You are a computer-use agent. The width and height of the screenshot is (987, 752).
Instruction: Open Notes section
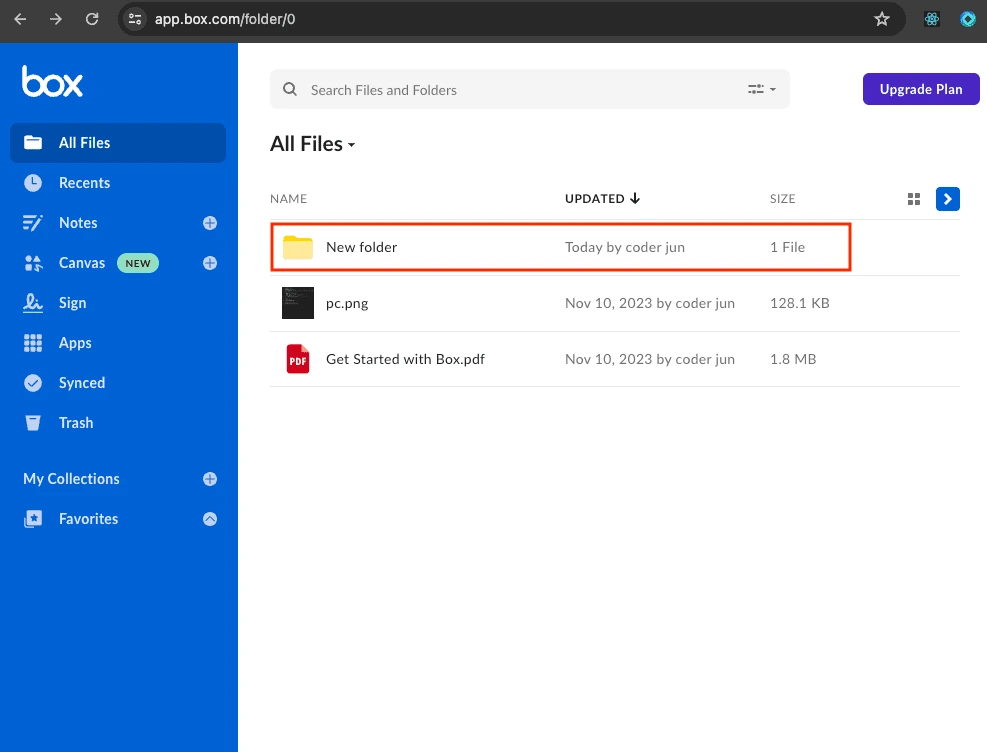pyautogui.click(x=78, y=223)
